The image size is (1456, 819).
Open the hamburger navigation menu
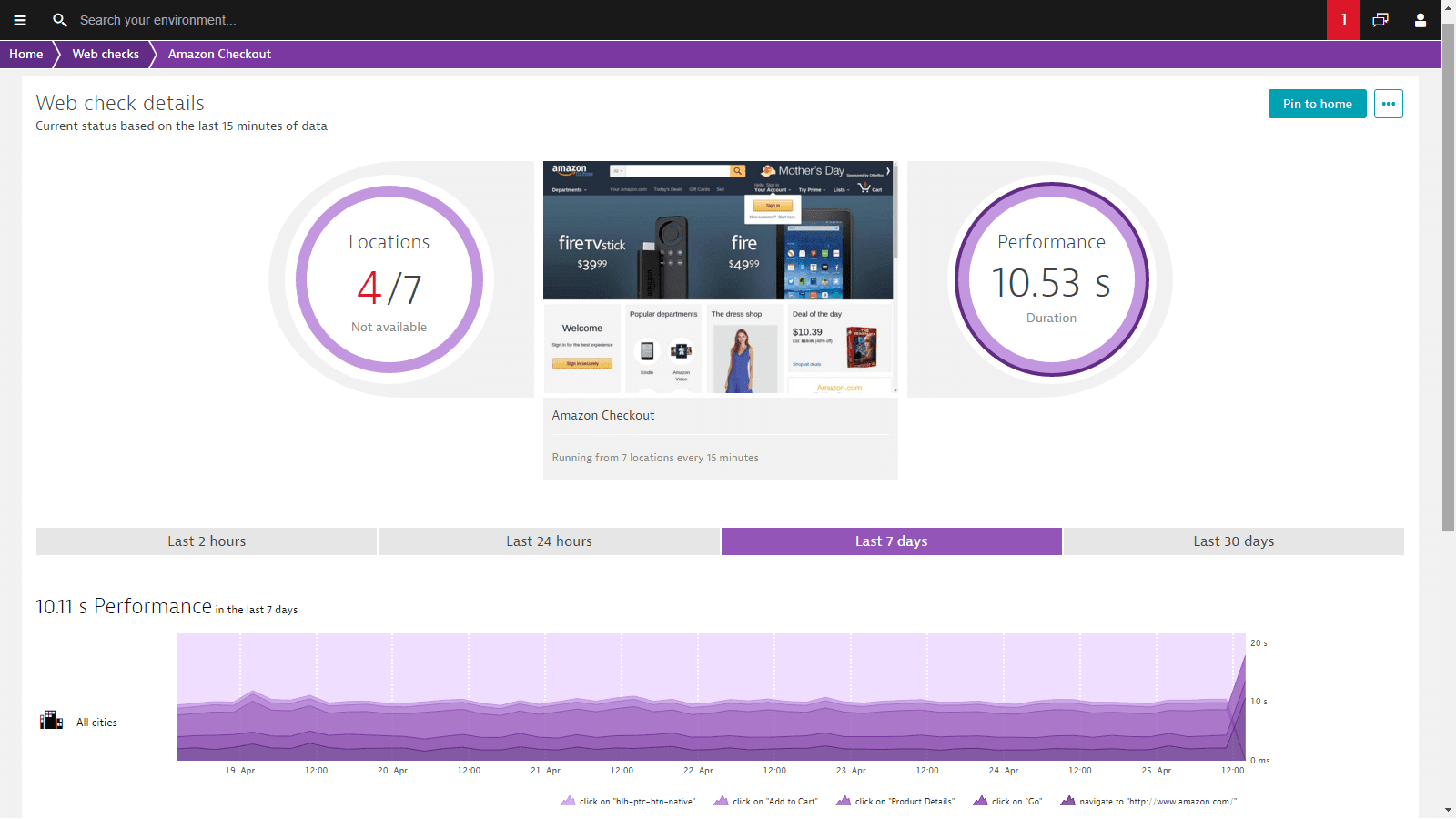(x=20, y=20)
